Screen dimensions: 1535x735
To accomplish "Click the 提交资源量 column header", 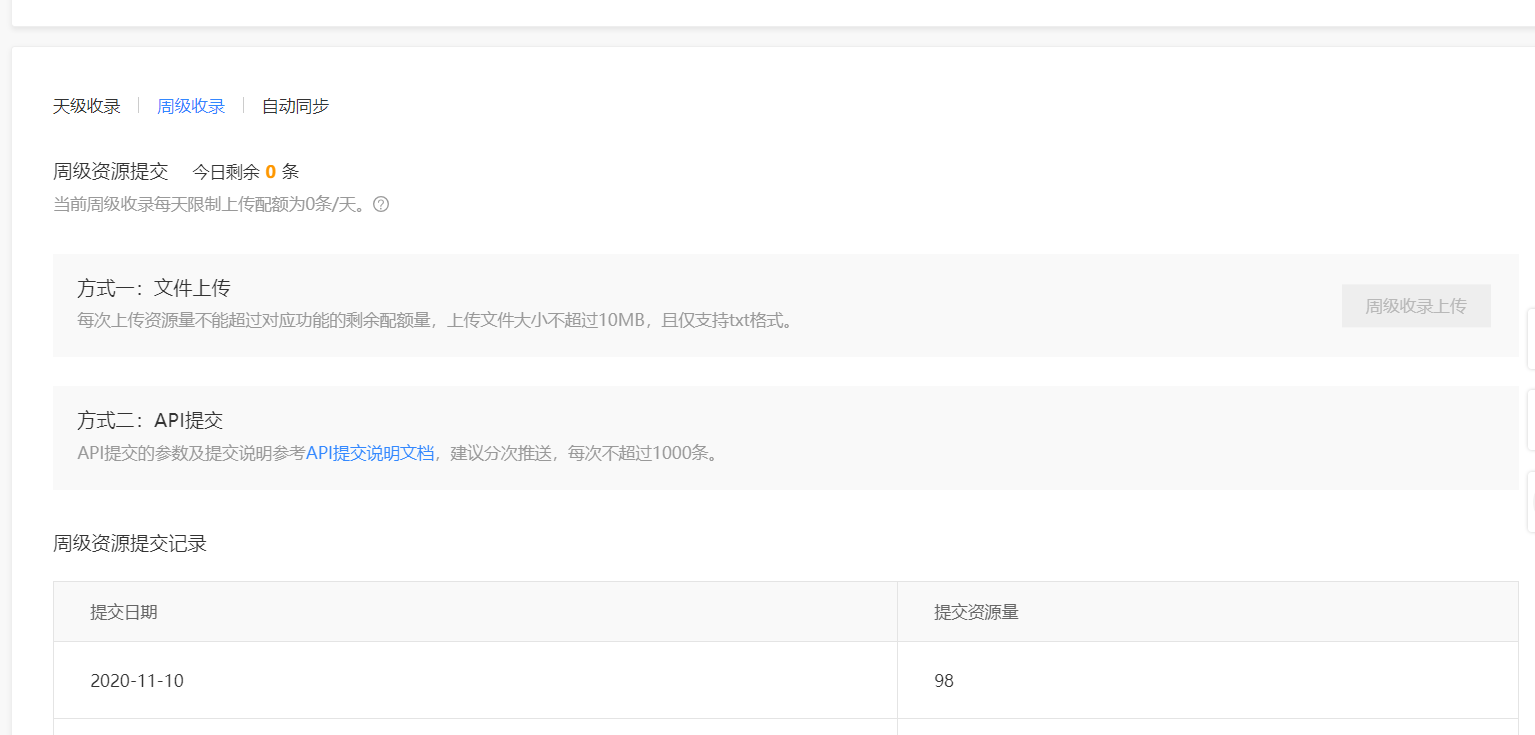I will (976, 612).
